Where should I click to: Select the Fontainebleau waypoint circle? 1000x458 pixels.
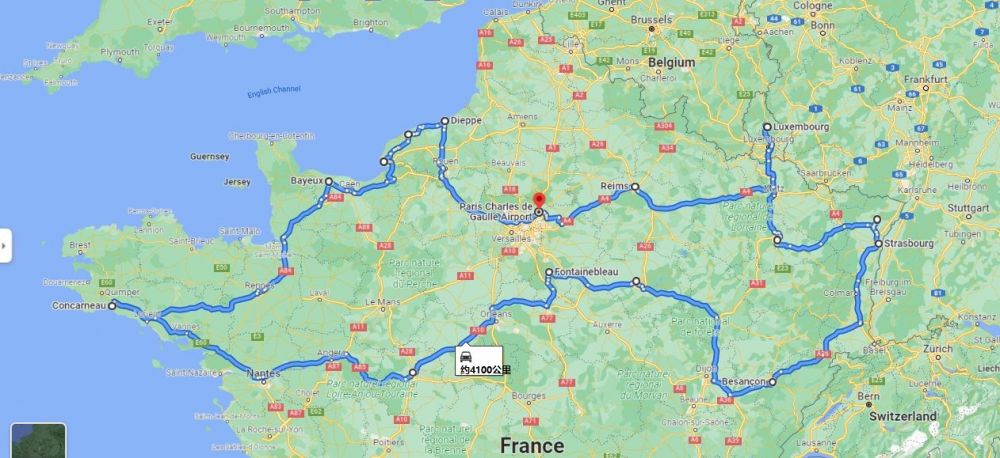pyautogui.click(x=548, y=272)
